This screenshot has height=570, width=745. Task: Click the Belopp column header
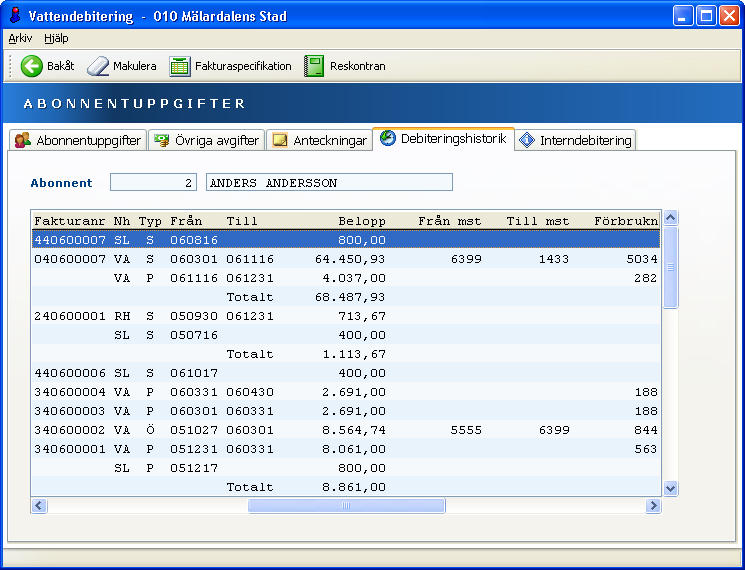(362, 221)
